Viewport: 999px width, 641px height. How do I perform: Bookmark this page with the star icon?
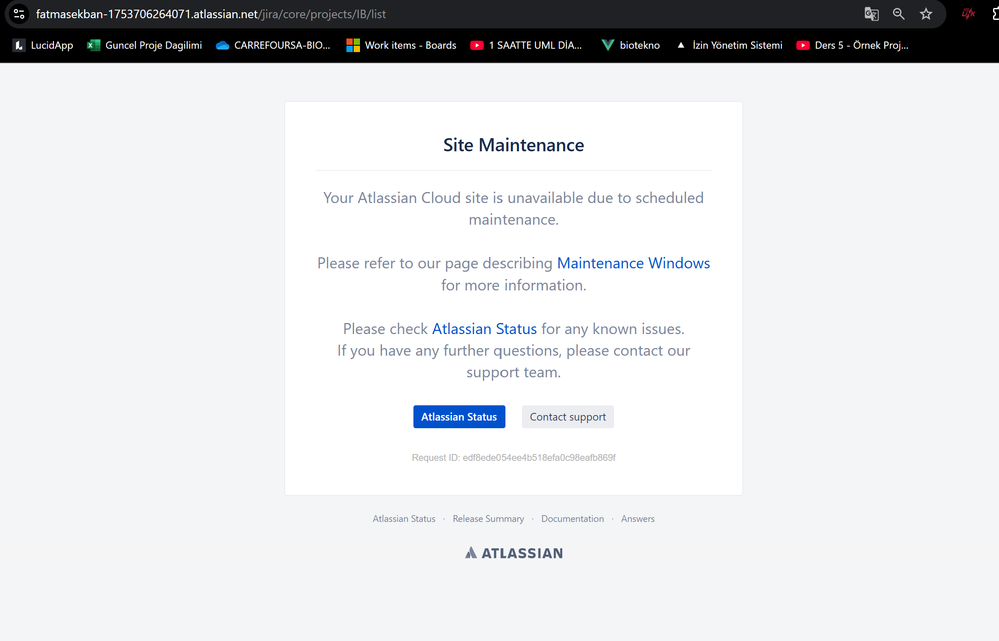click(926, 14)
